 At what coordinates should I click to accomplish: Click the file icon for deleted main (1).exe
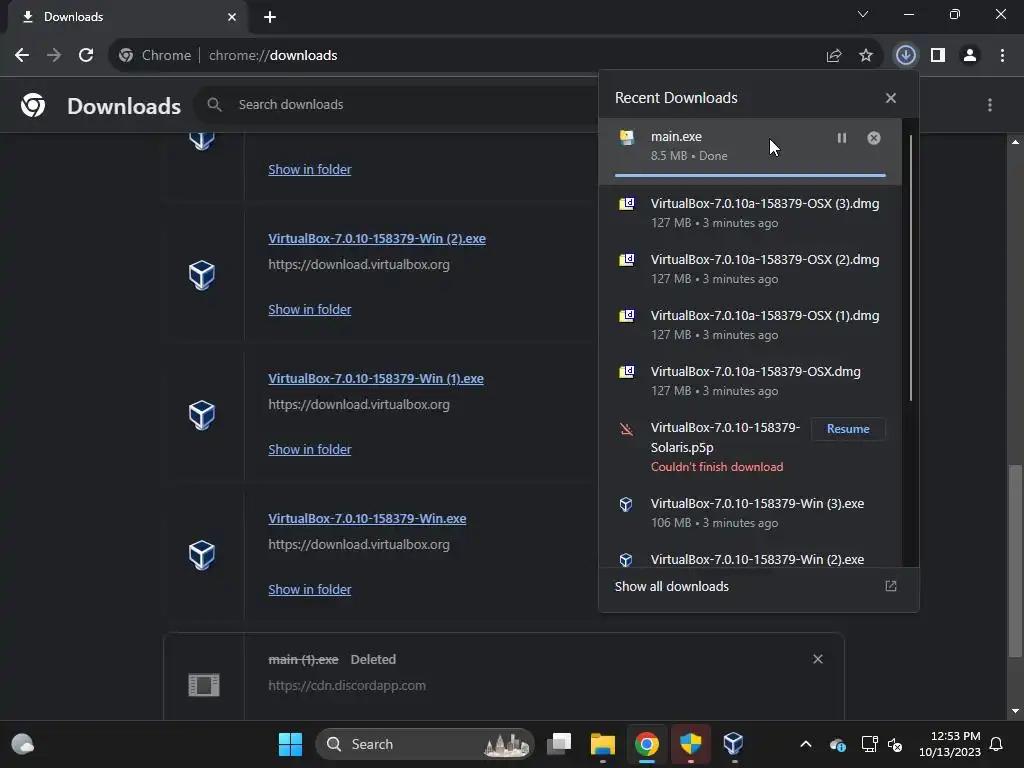[x=204, y=685]
